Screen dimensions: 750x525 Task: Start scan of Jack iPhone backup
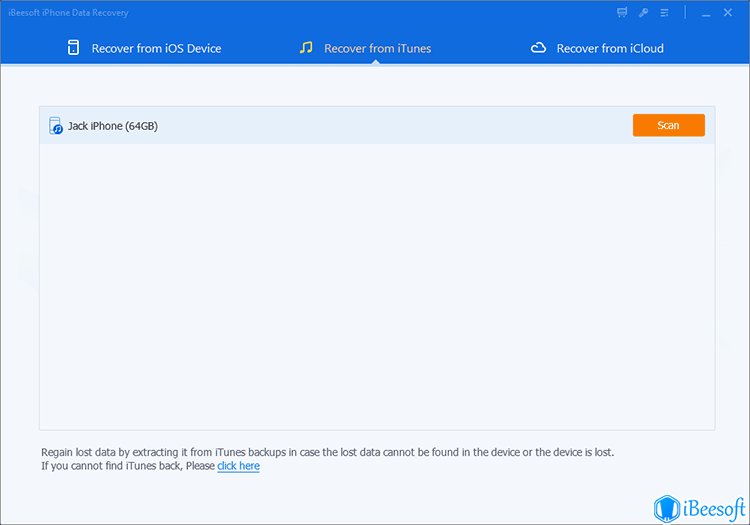[668, 125]
